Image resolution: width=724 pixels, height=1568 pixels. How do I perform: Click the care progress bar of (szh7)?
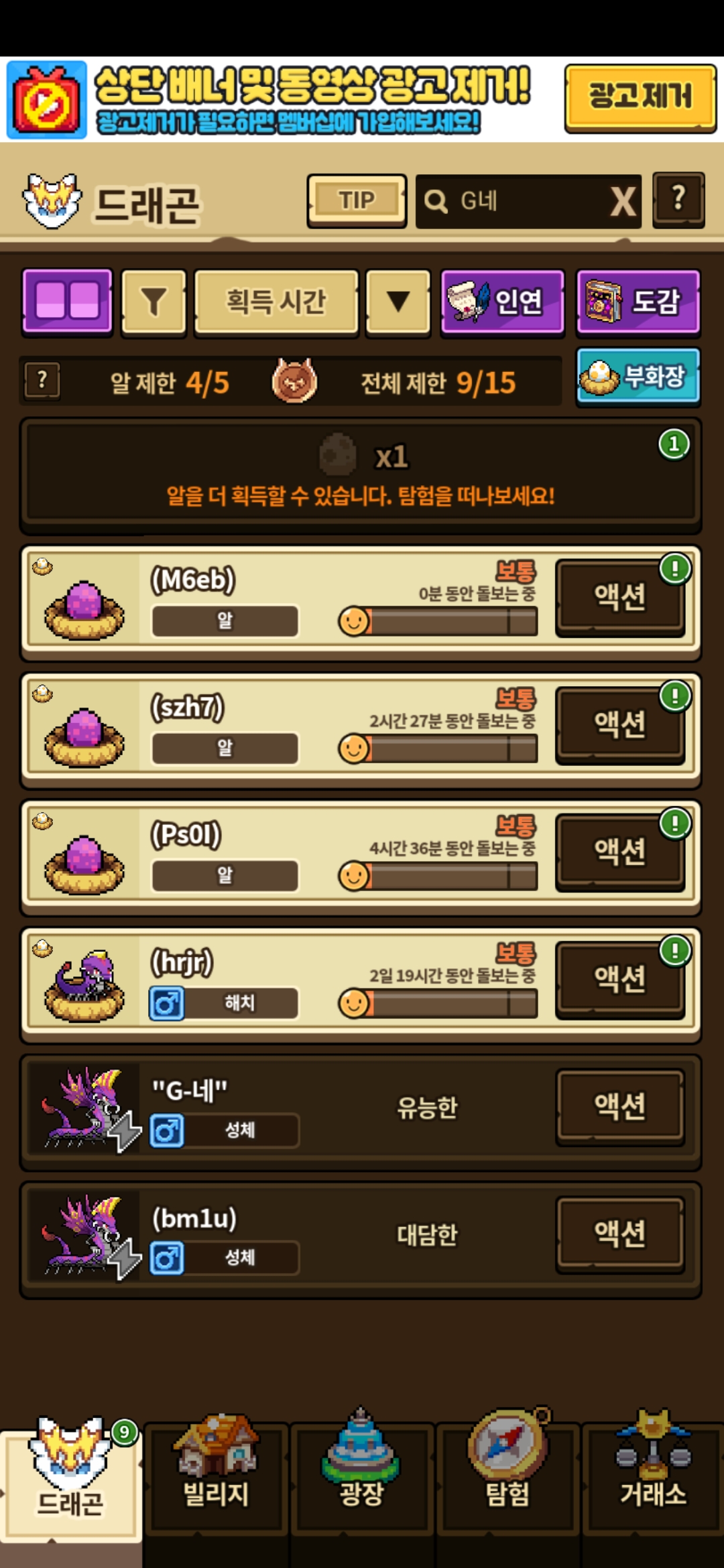[438, 748]
